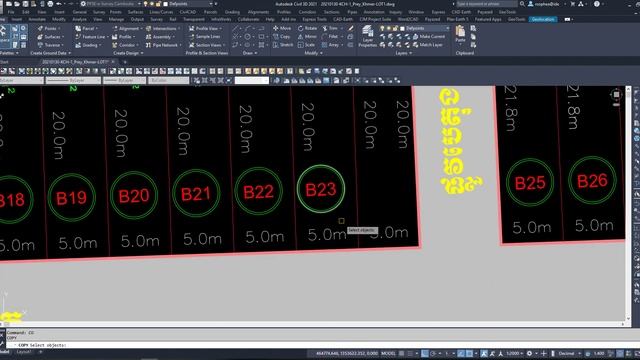Open the Manage ribbon tab

point(116,19)
